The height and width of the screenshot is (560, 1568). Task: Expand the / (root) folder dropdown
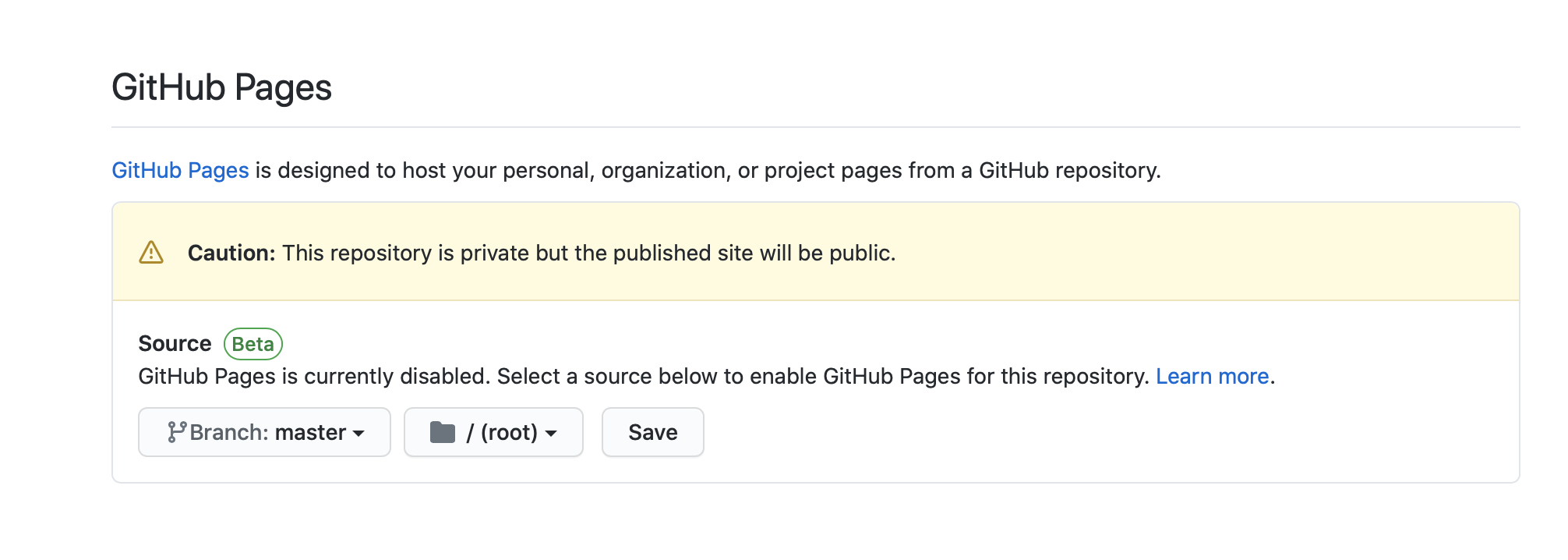tap(493, 432)
